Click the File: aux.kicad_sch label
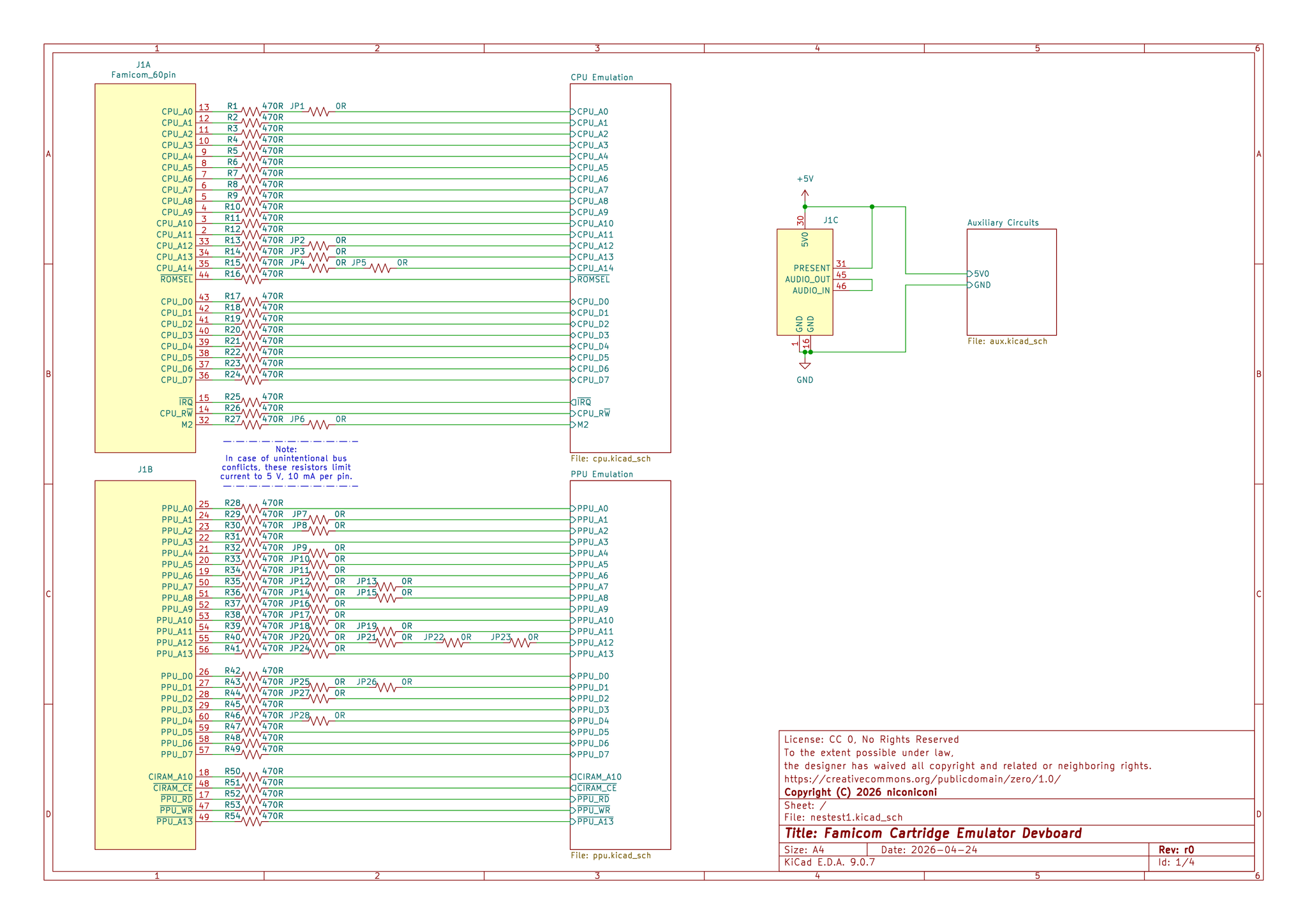Screen dimensions: 1307x924 click(1007, 341)
